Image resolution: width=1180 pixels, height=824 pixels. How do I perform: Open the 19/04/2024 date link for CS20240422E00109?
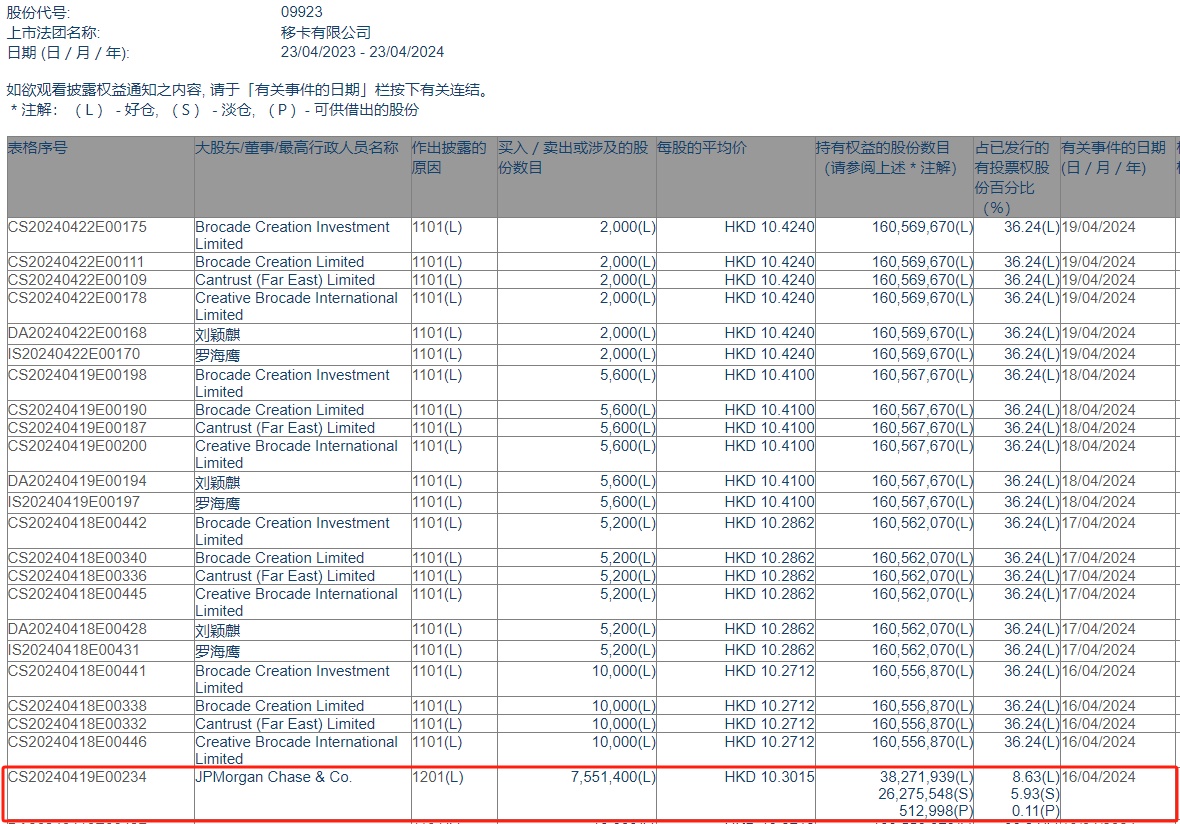point(1098,280)
